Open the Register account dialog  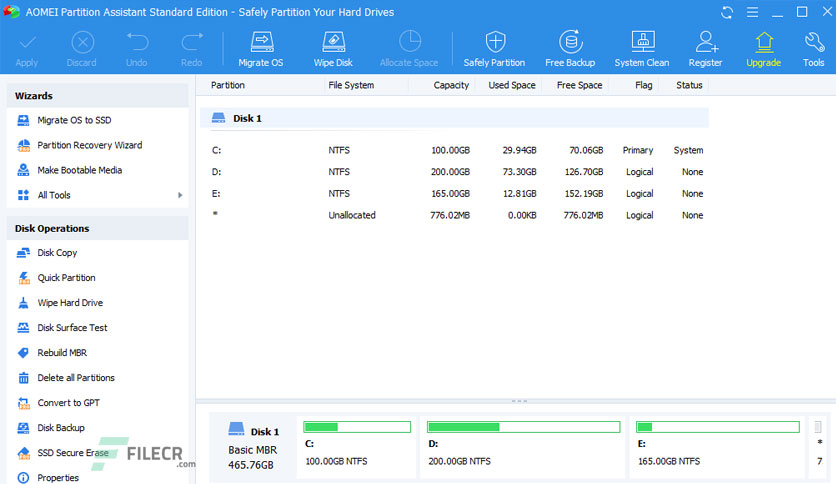(705, 49)
